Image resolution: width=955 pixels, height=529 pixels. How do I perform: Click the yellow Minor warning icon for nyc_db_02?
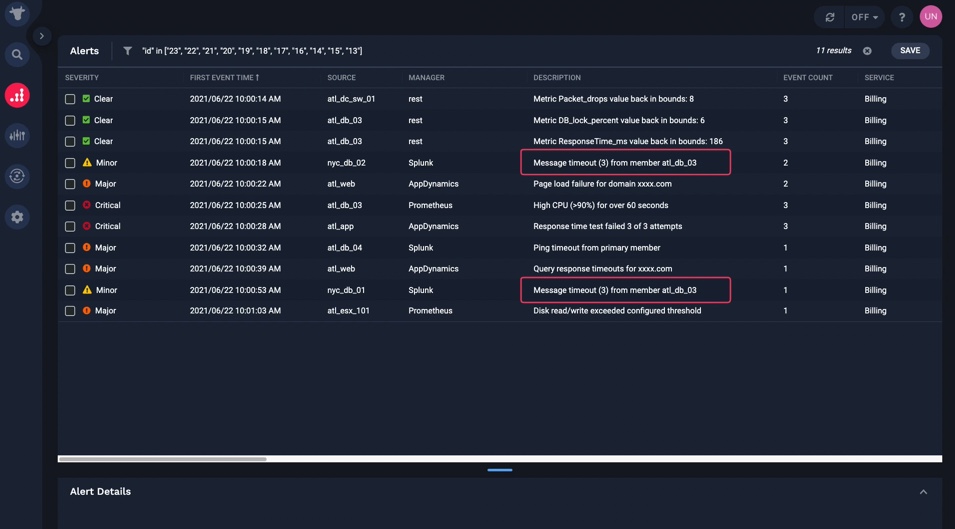pyautogui.click(x=87, y=163)
